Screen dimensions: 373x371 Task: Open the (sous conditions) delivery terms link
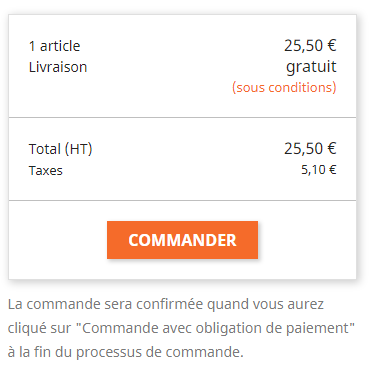pos(284,88)
